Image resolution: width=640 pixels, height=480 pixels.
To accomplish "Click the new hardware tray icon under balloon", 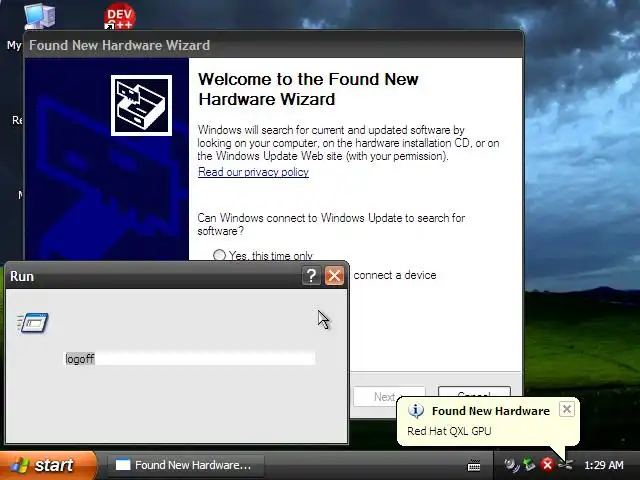I will pos(566,464).
